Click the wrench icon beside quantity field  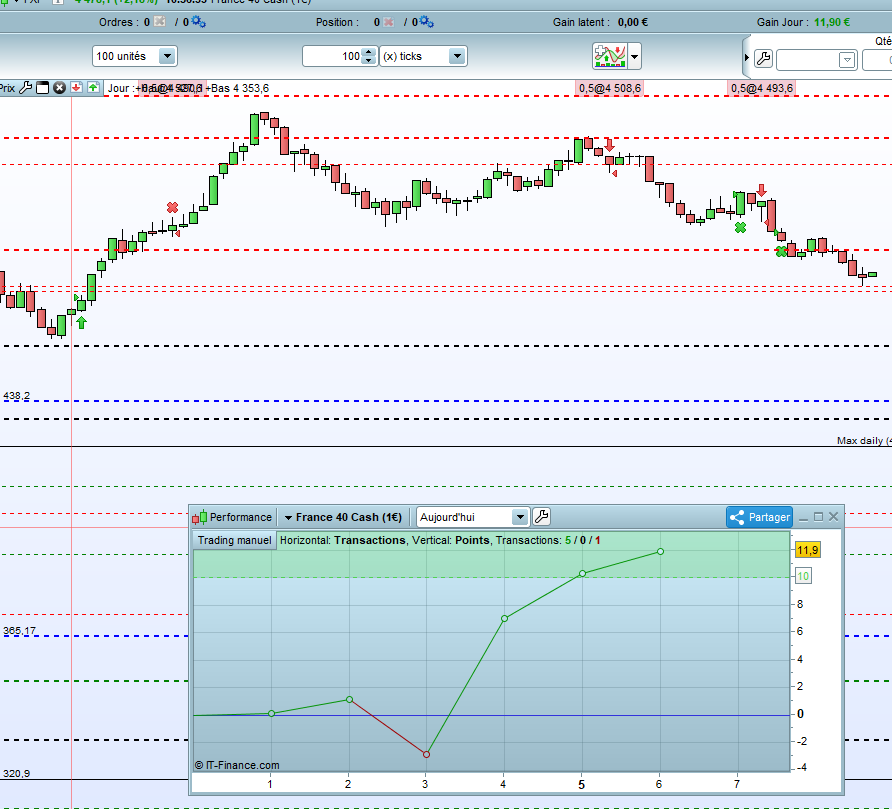[x=762, y=60]
